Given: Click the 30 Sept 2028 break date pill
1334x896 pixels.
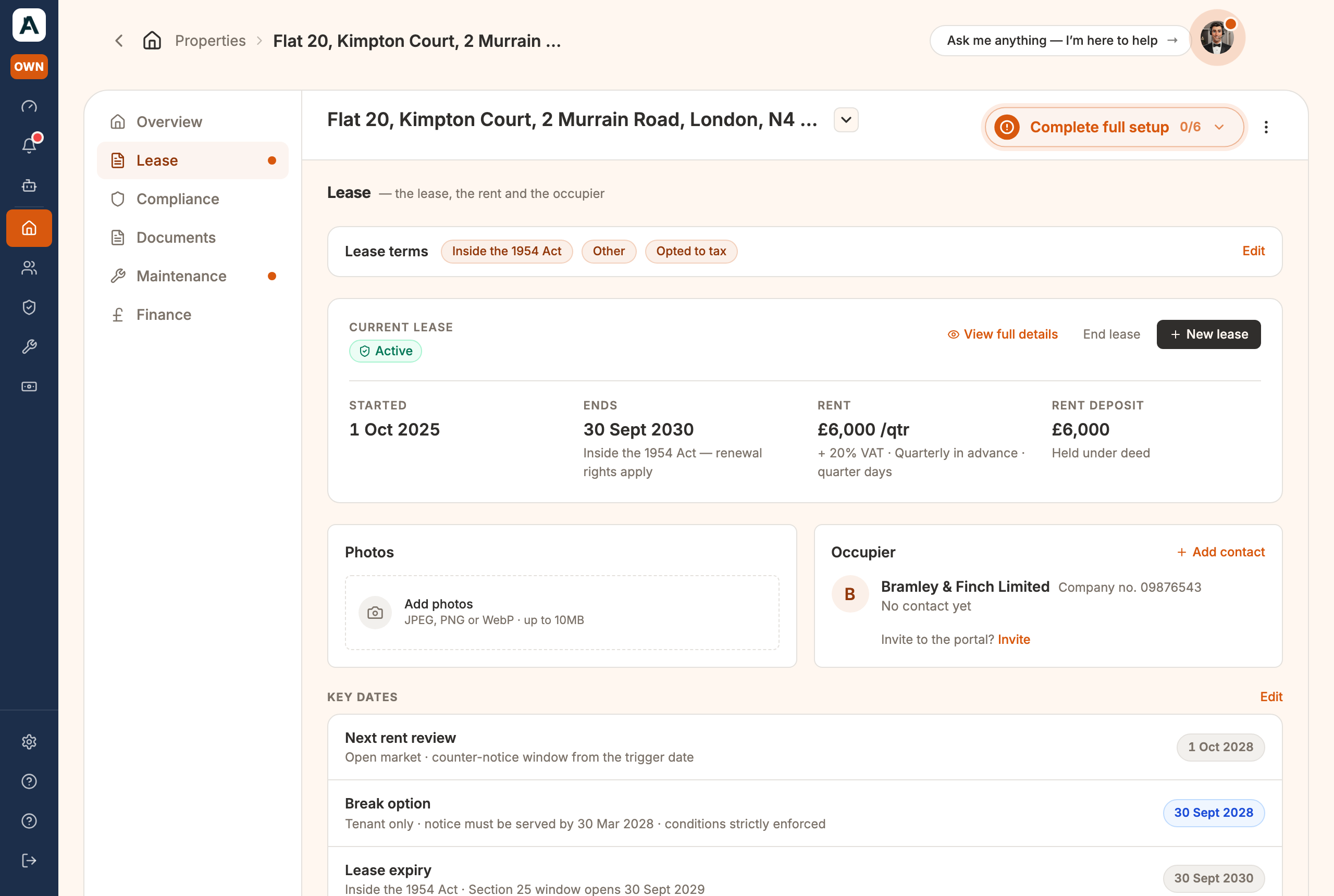Looking at the screenshot, I should (x=1214, y=813).
